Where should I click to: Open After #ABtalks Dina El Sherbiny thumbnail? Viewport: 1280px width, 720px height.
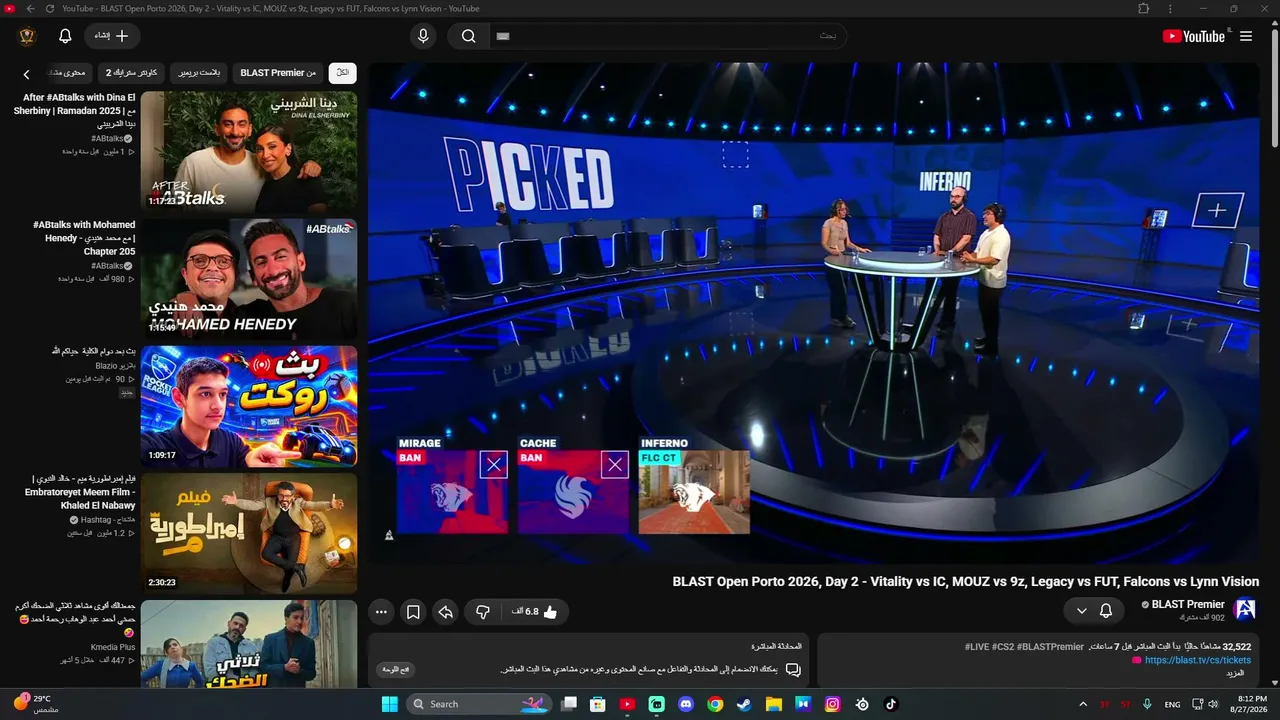click(249, 152)
